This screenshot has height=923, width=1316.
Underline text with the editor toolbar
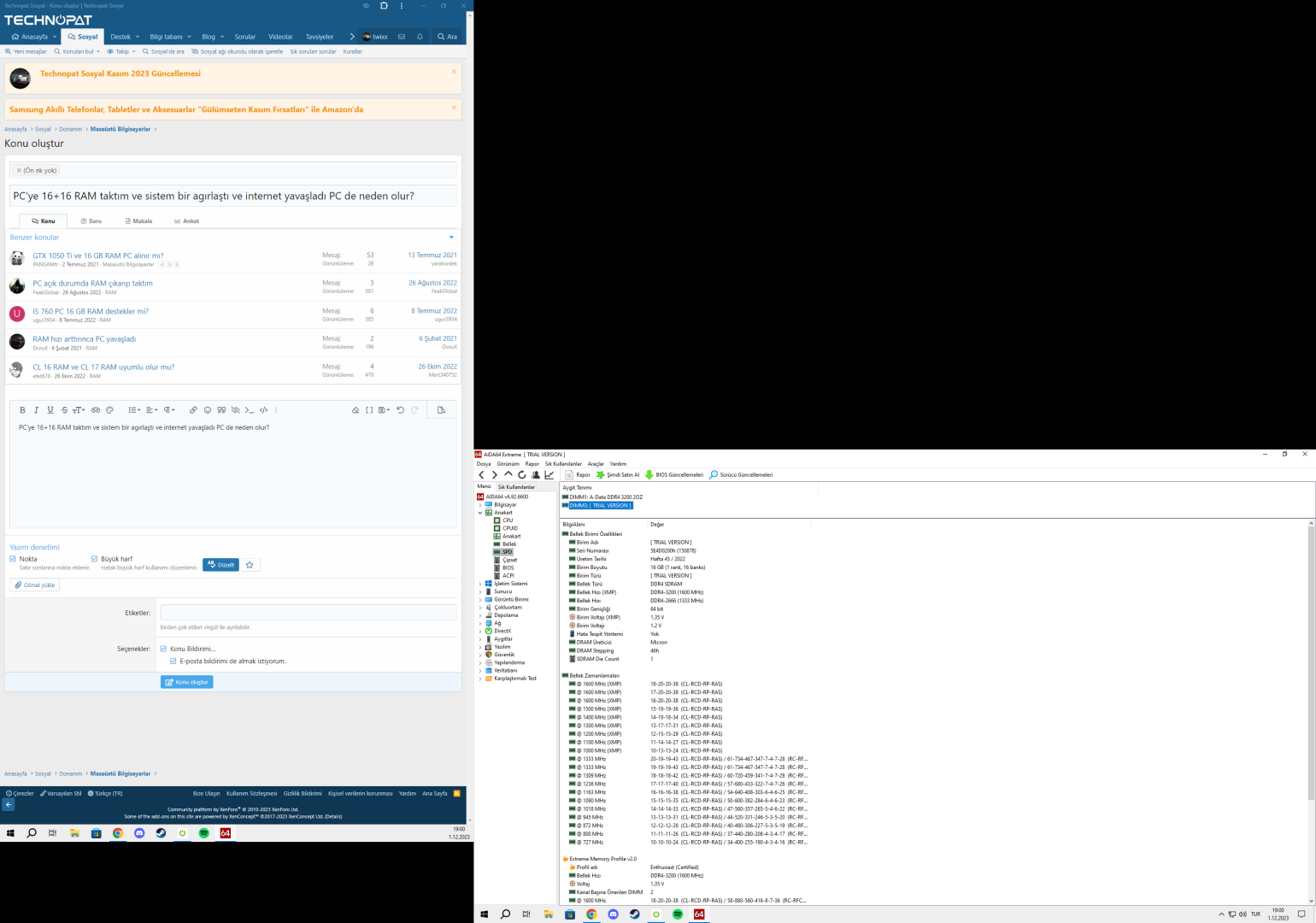[50, 410]
